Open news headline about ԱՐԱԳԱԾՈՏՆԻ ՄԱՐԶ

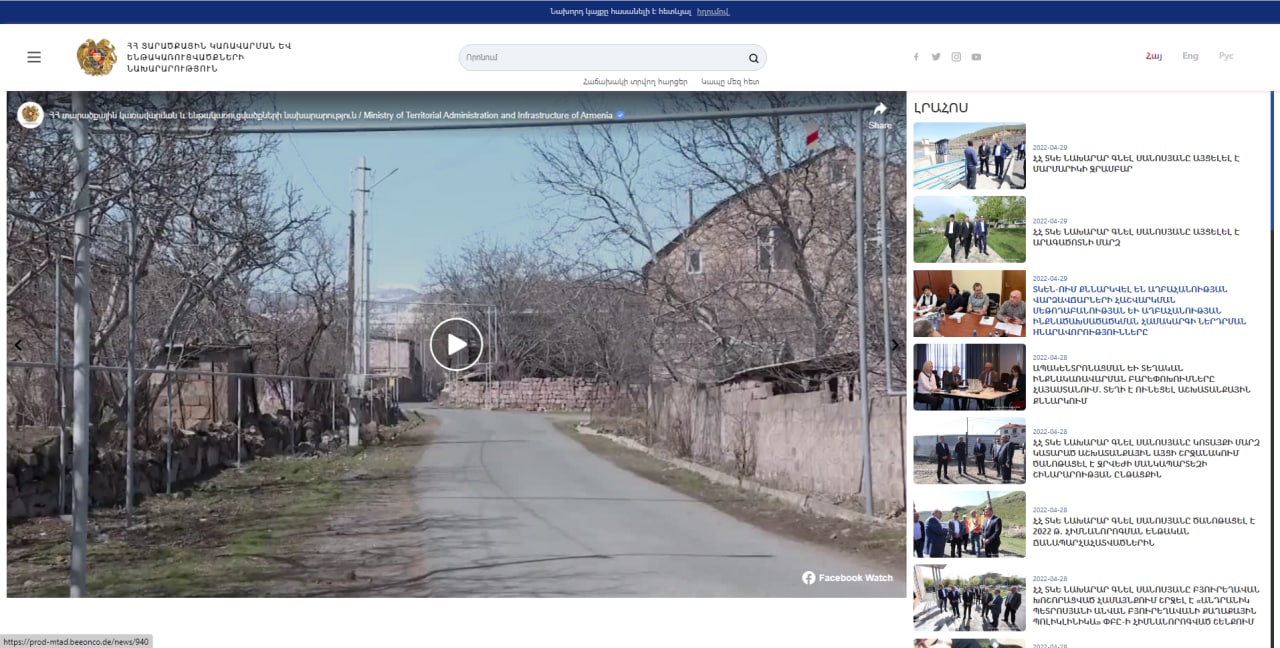pos(1136,237)
